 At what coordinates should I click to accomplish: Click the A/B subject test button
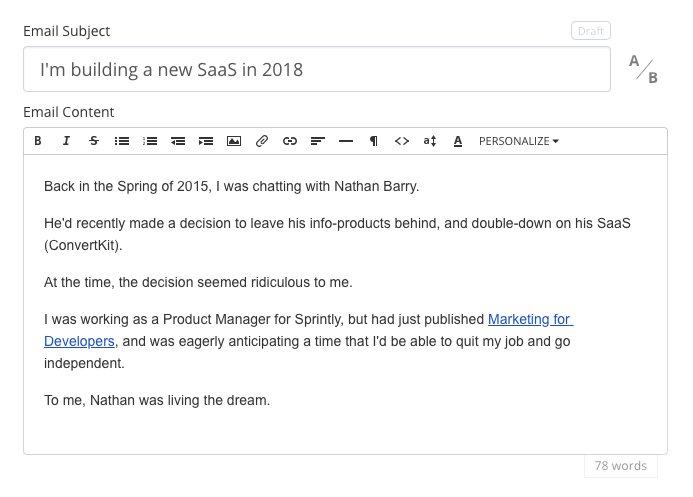click(643, 70)
